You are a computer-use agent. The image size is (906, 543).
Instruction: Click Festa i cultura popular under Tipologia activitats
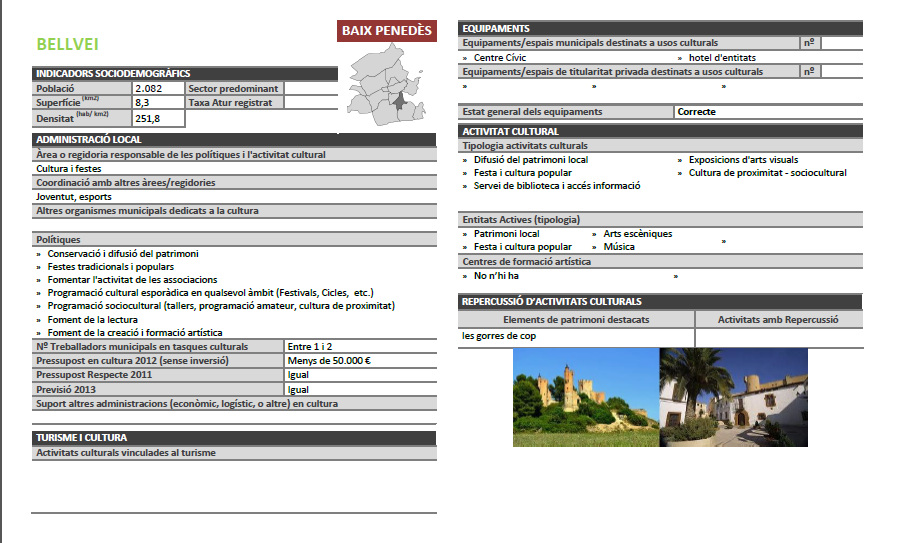(x=522, y=173)
